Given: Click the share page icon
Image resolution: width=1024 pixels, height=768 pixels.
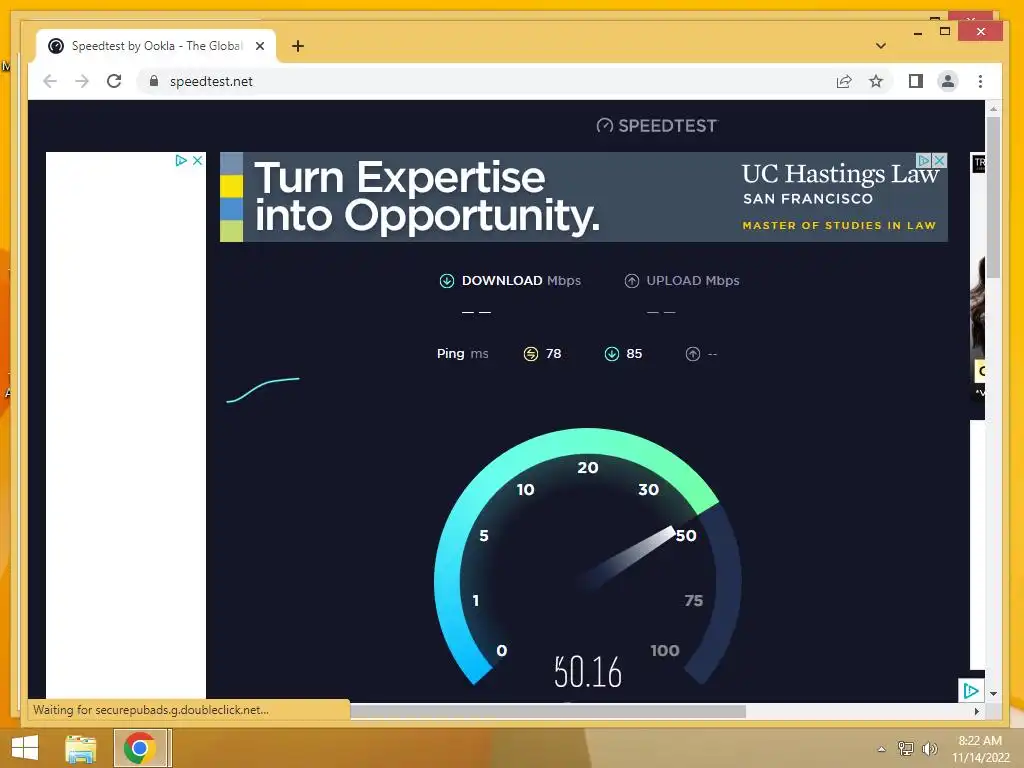Looking at the screenshot, I should 844,81.
